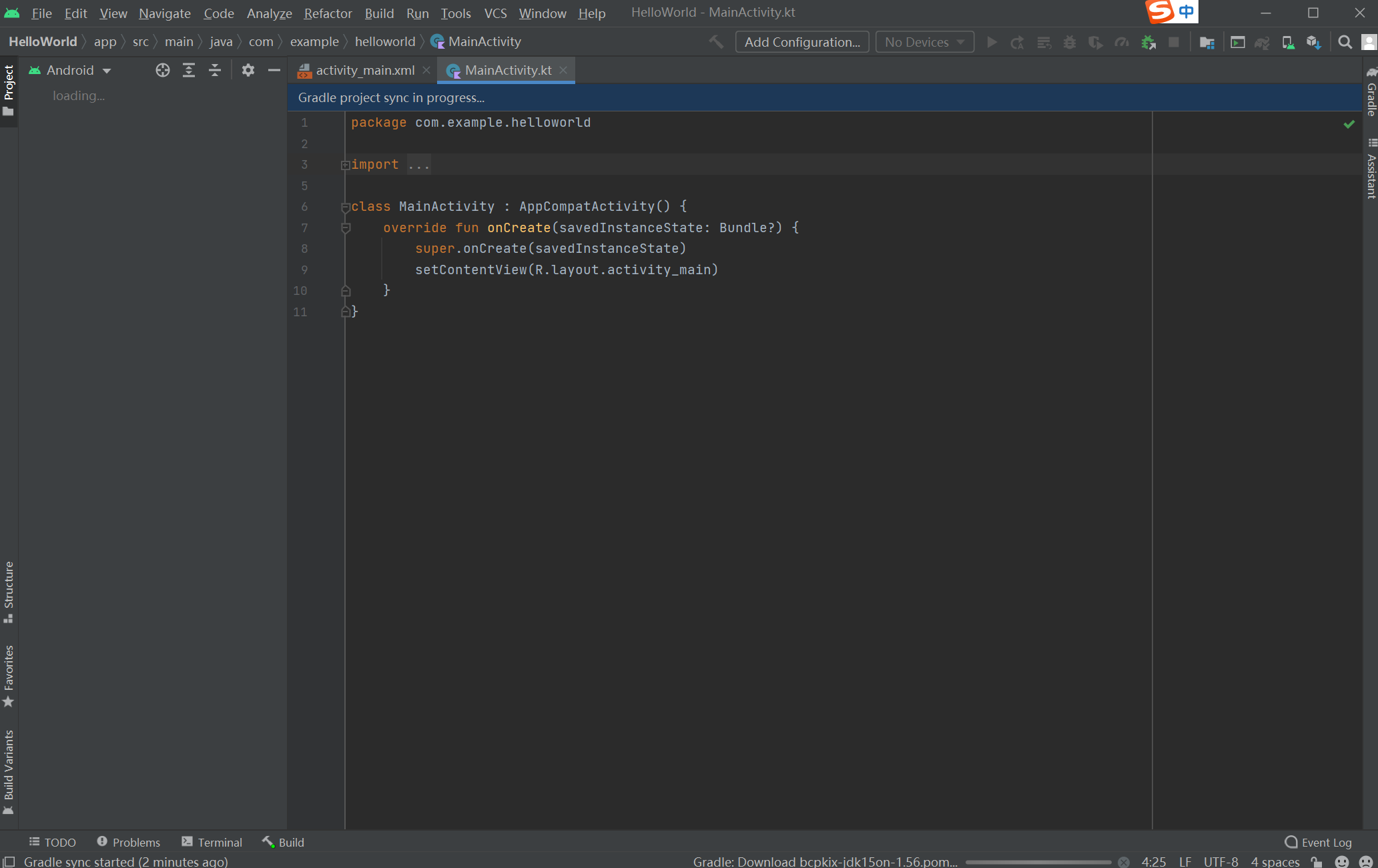
Task: Click Add Configuration button
Action: (x=801, y=42)
